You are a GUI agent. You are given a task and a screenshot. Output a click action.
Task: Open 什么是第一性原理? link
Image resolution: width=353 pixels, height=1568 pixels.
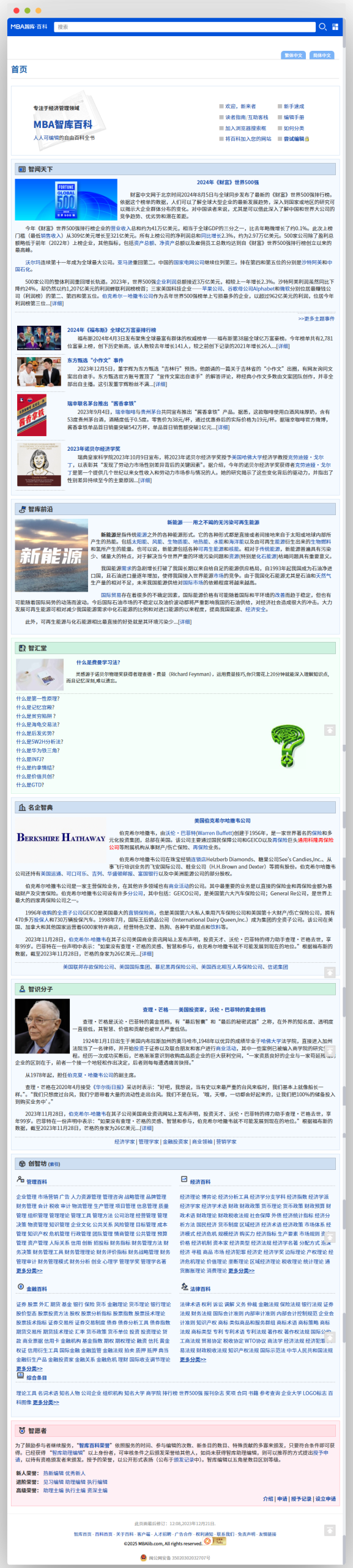point(38,698)
